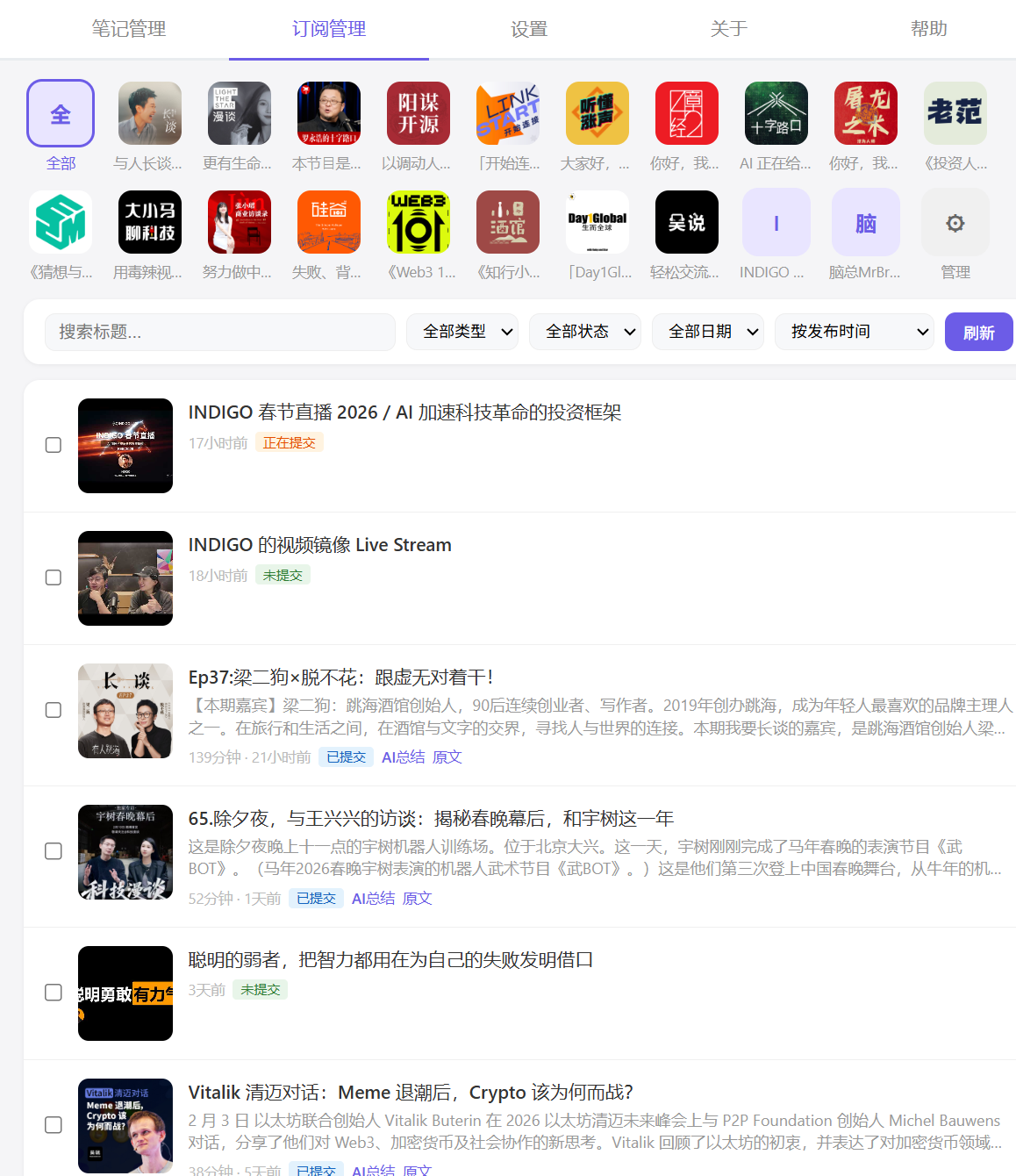Viewport: 1016px width, 1176px height.
Task: Open the INDIGO channel icon
Action: 776,222
